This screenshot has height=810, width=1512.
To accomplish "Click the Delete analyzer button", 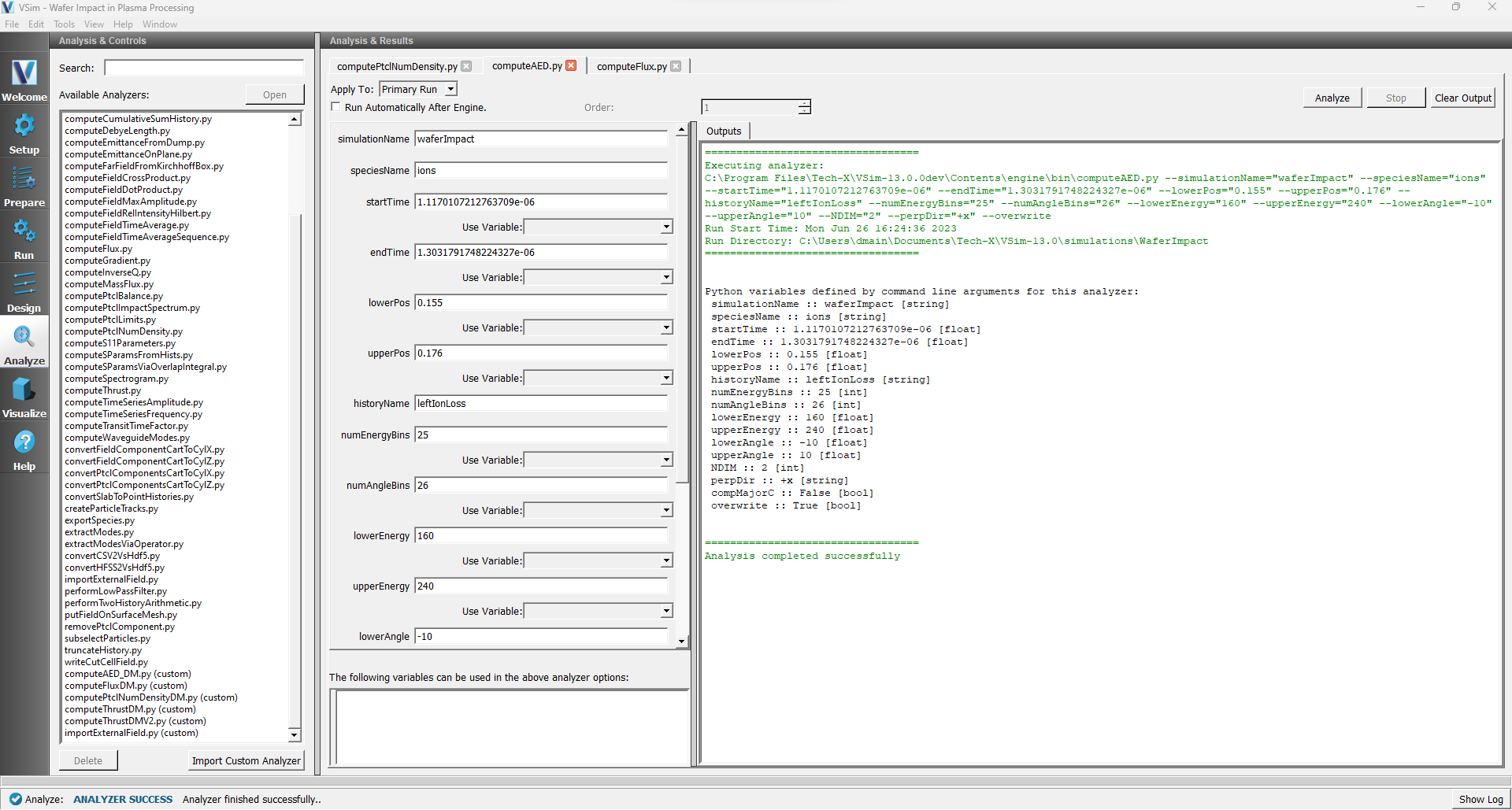I will pyautogui.click(x=88, y=760).
